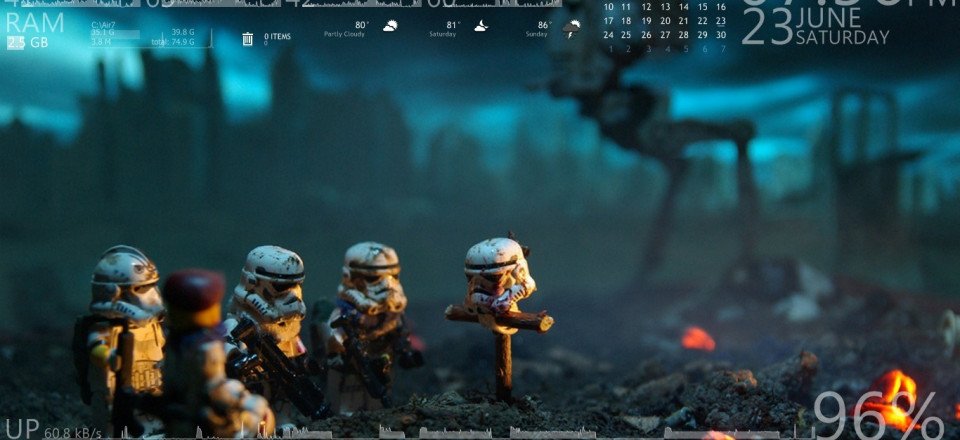960x440 pixels.
Task: Click the '96%' meter reading
Action: [x=879, y=416]
